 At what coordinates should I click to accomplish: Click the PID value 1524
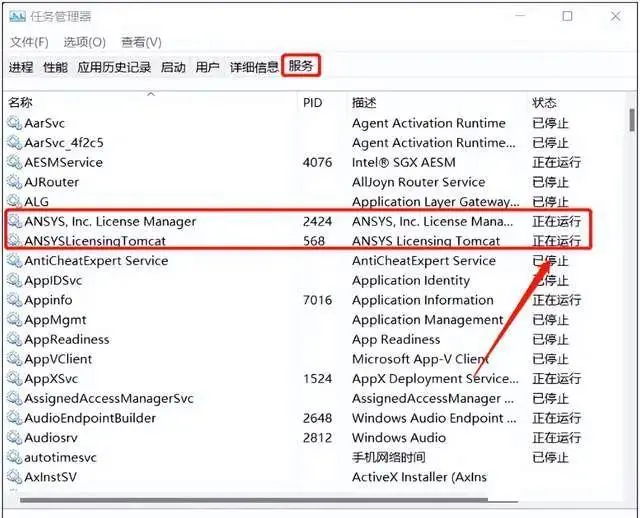(x=317, y=378)
